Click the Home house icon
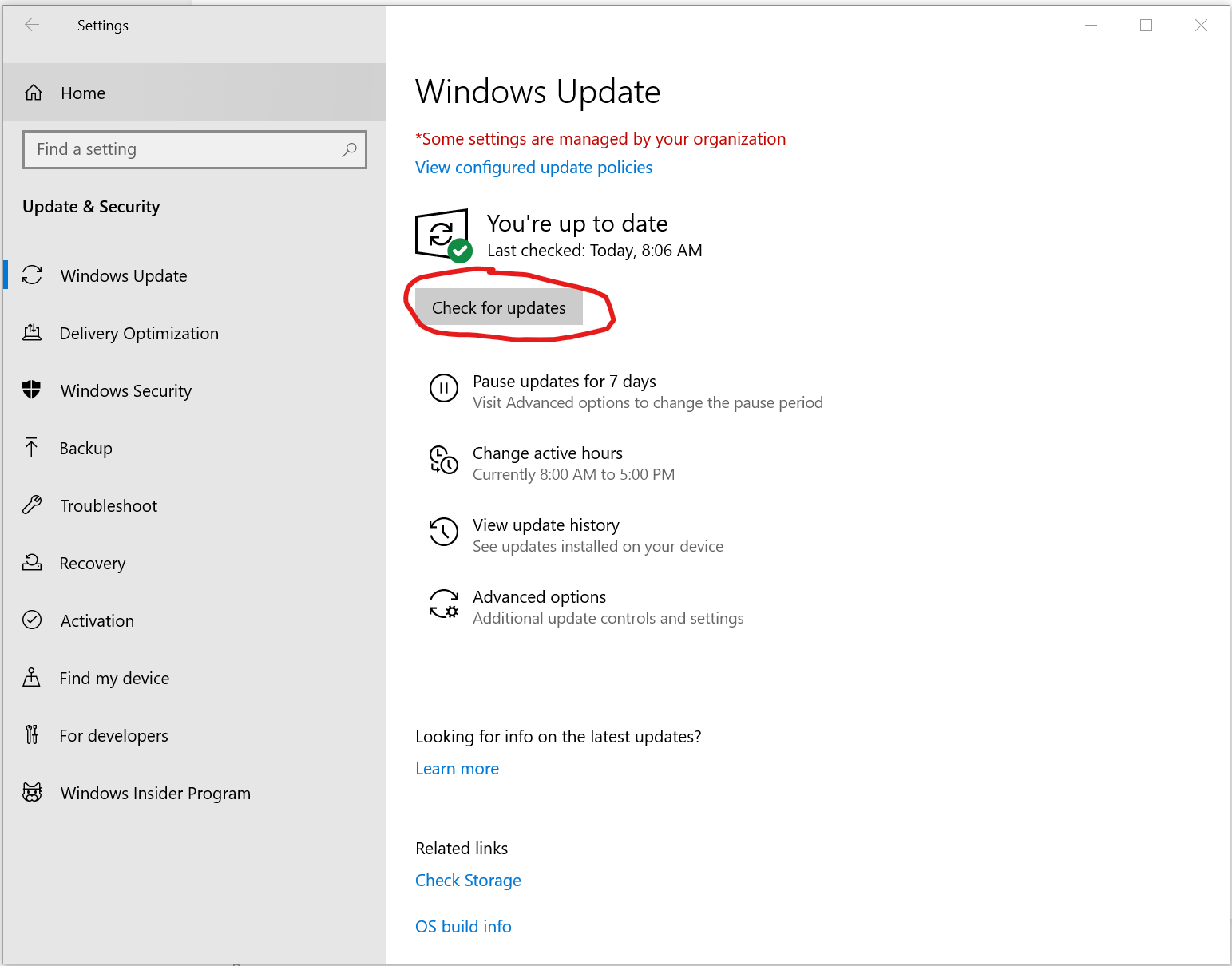 click(34, 93)
